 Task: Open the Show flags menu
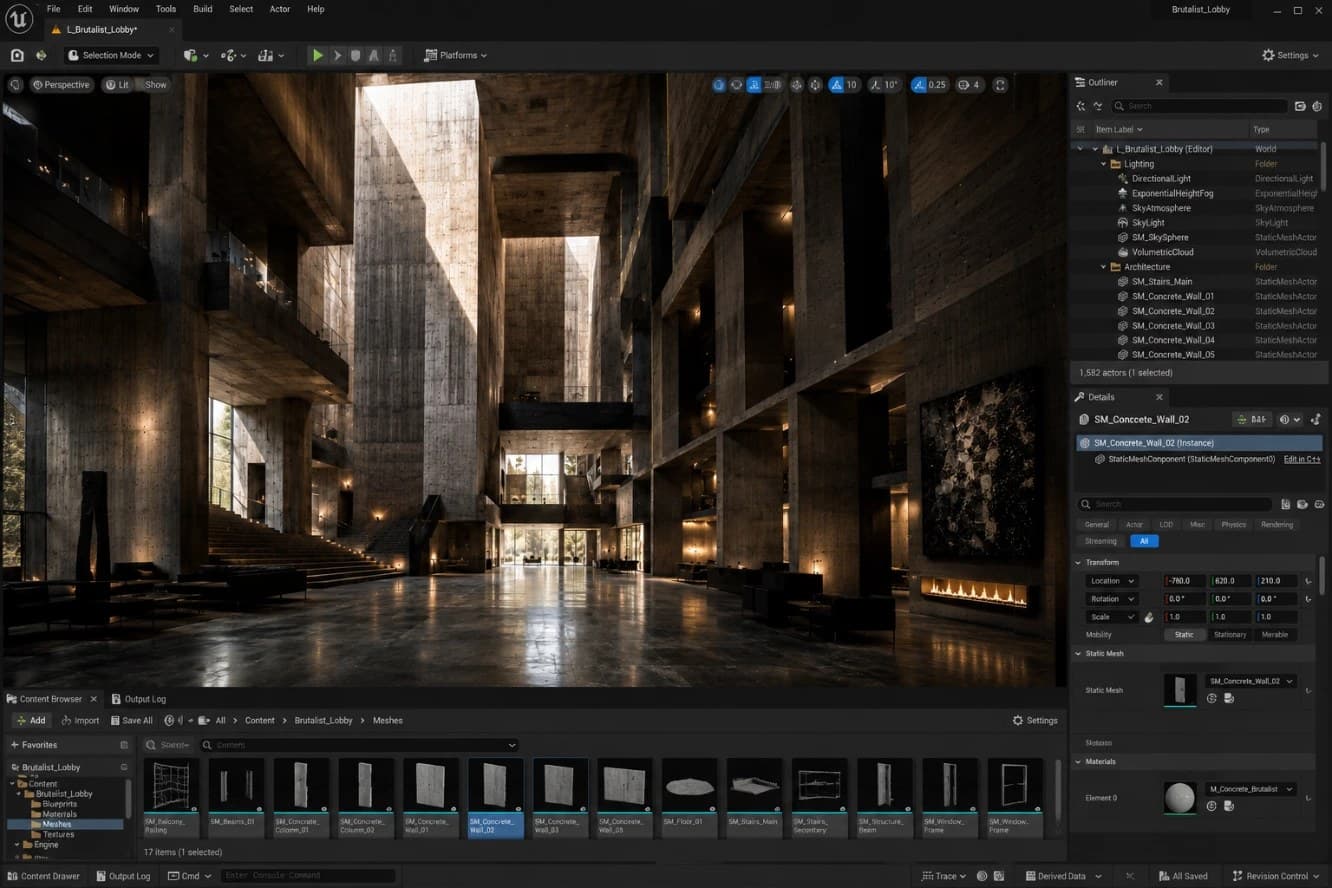tap(155, 85)
